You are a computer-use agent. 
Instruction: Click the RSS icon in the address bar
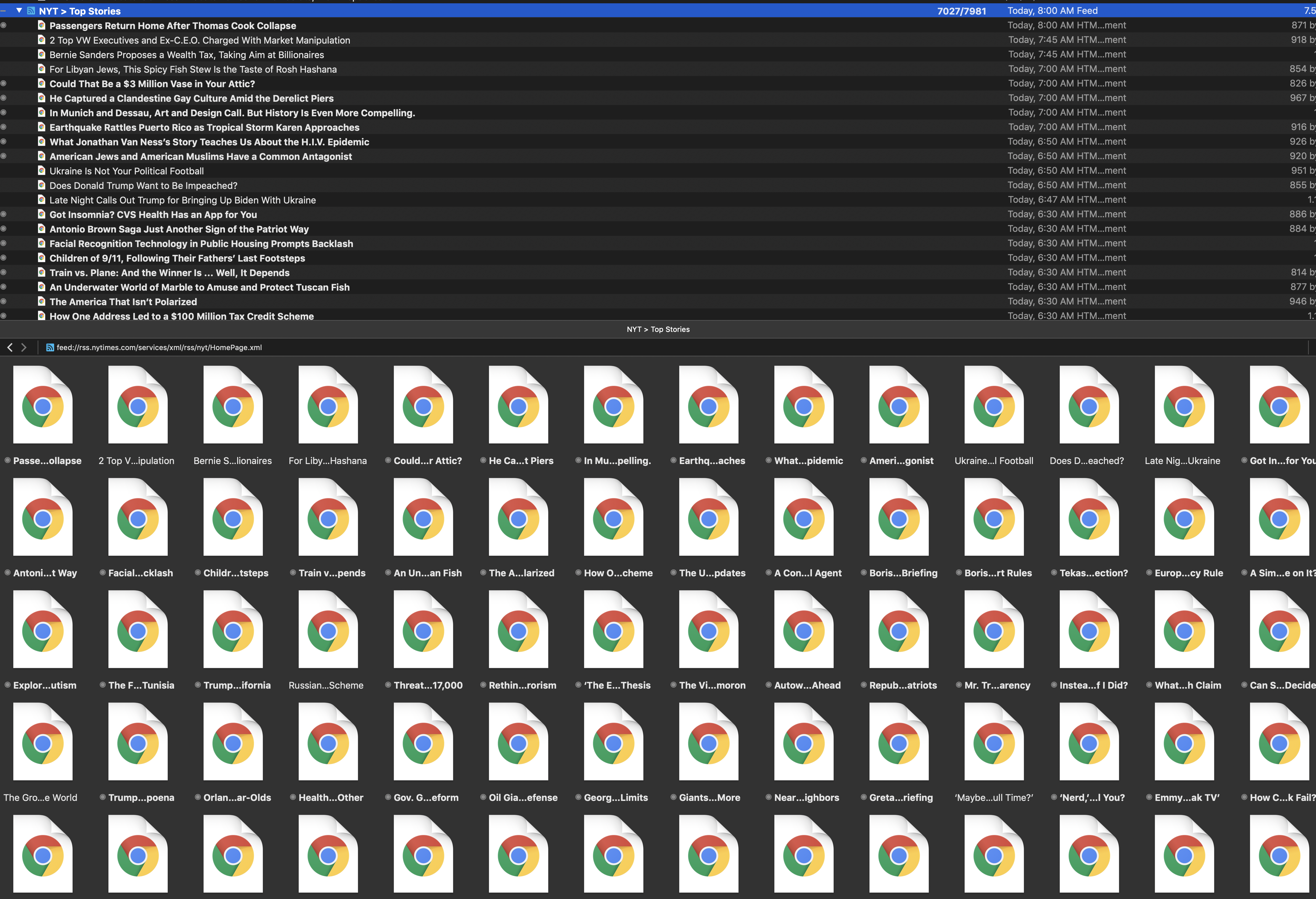click(50, 347)
